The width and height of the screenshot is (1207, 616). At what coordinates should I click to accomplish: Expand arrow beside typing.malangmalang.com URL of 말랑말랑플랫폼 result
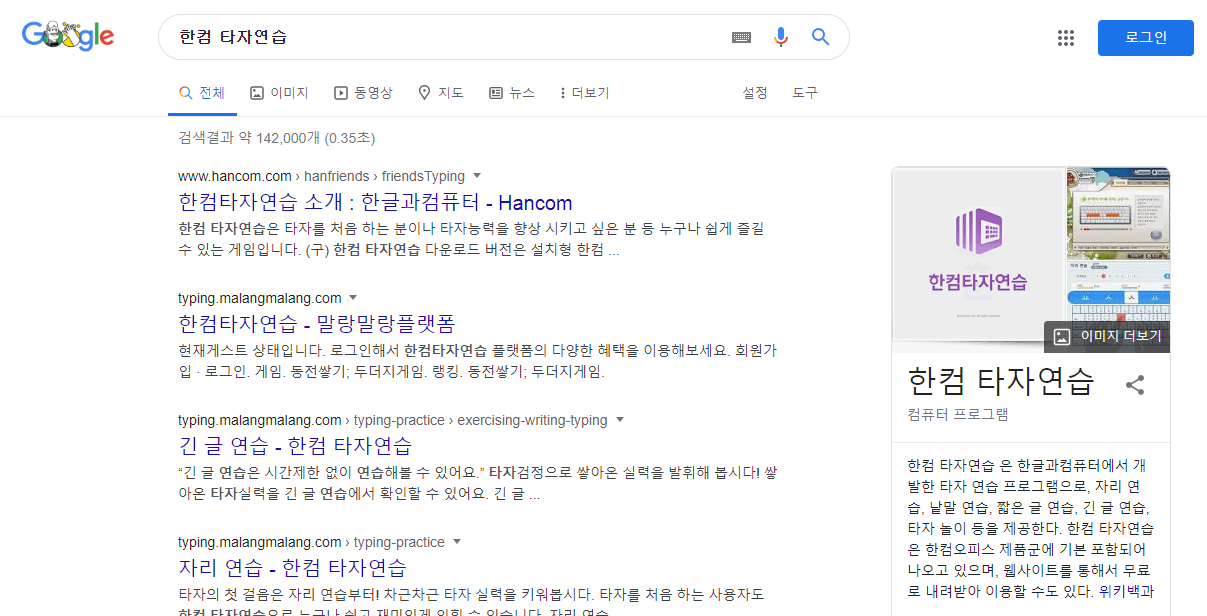(x=353, y=298)
